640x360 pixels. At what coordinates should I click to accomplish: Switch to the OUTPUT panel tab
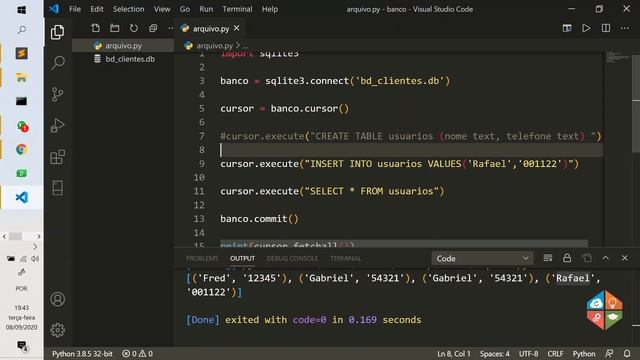coord(242,258)
